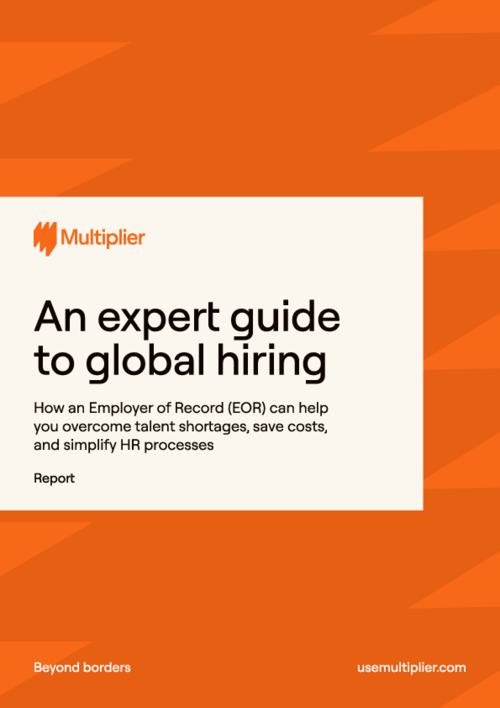Click the 'Multiplier' wordmark text
The width and height of the screenshot is (500, 708).
click(103, 238)
